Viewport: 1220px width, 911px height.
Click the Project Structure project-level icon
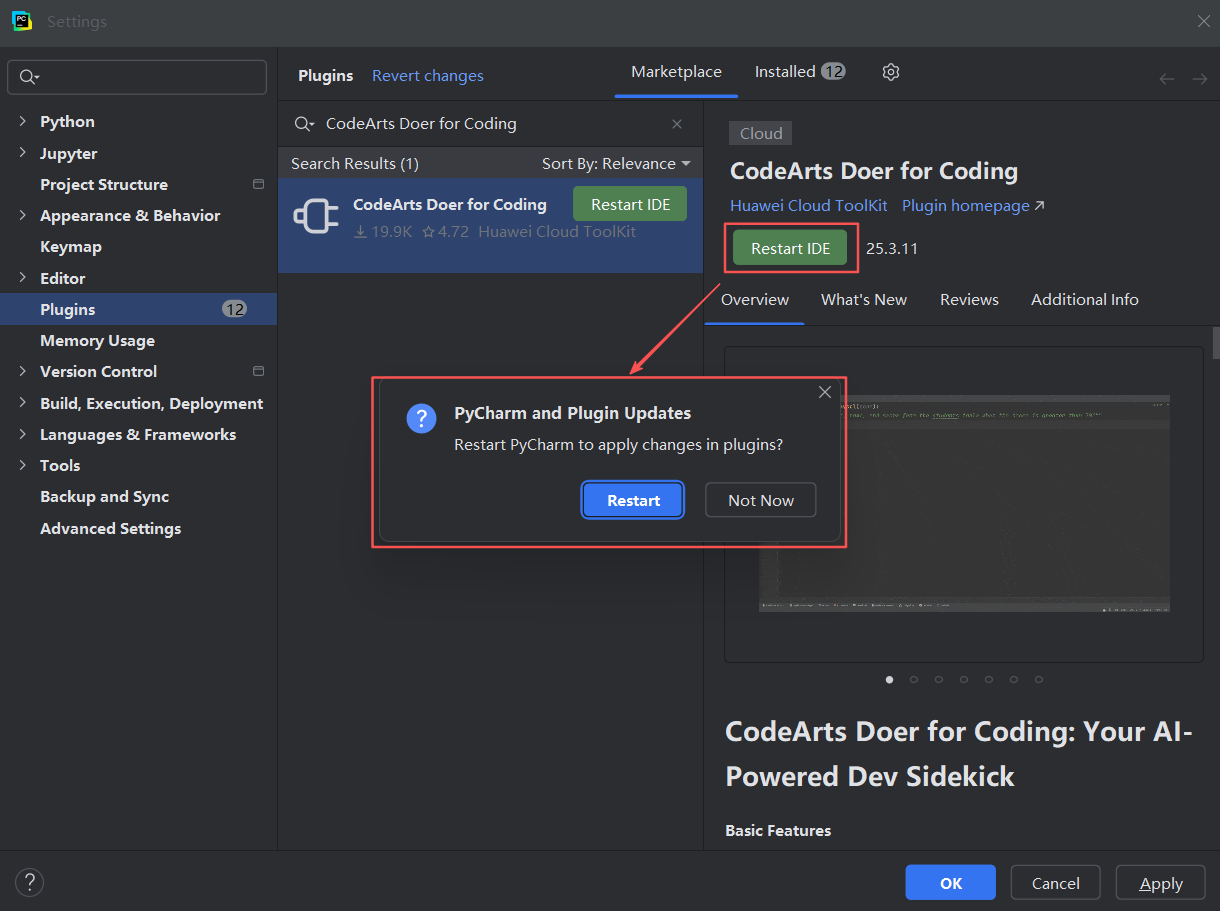[258, 184]
